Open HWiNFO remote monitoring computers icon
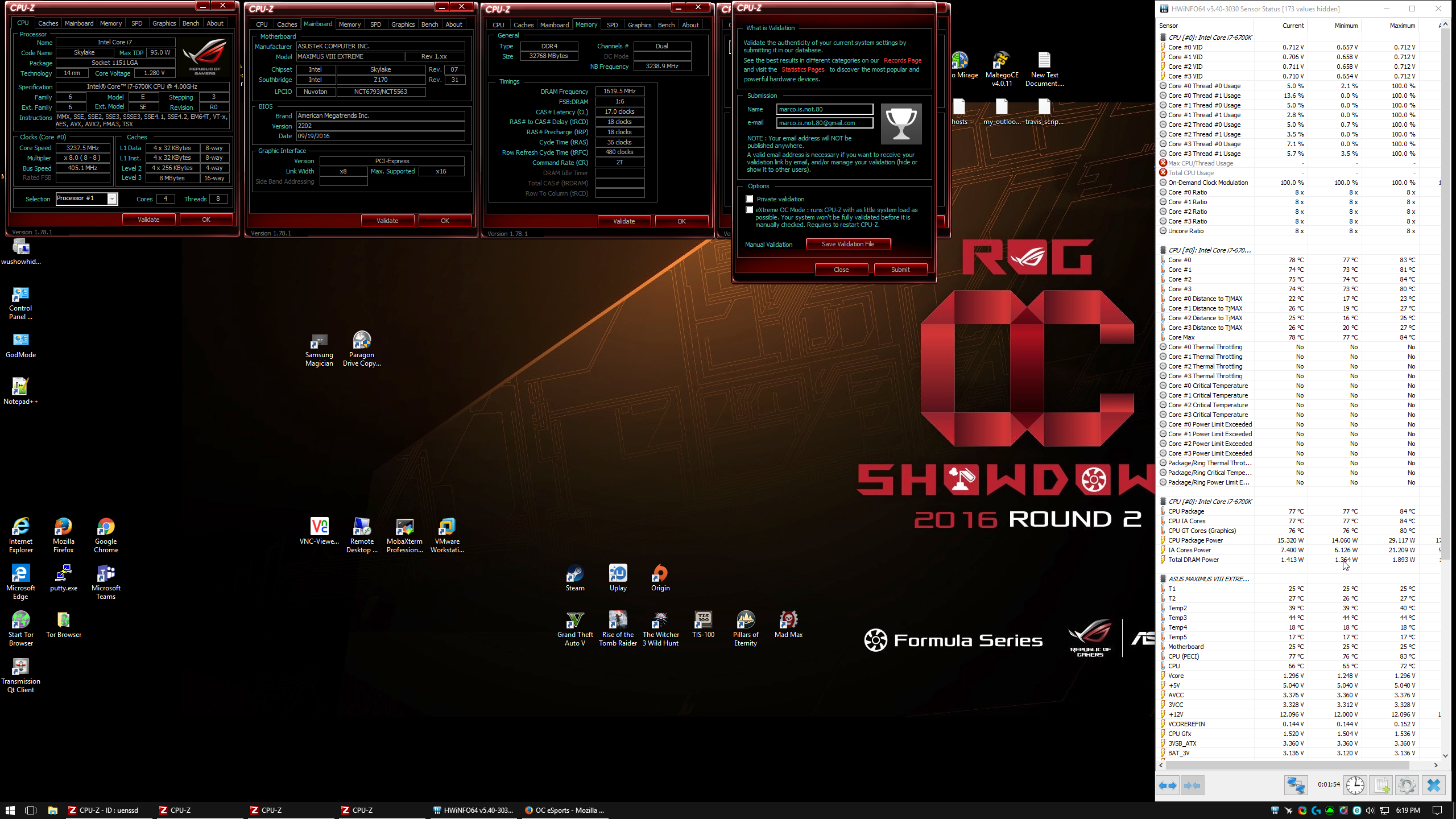This screenshot has height=819, width=1456. (1296, 785)
